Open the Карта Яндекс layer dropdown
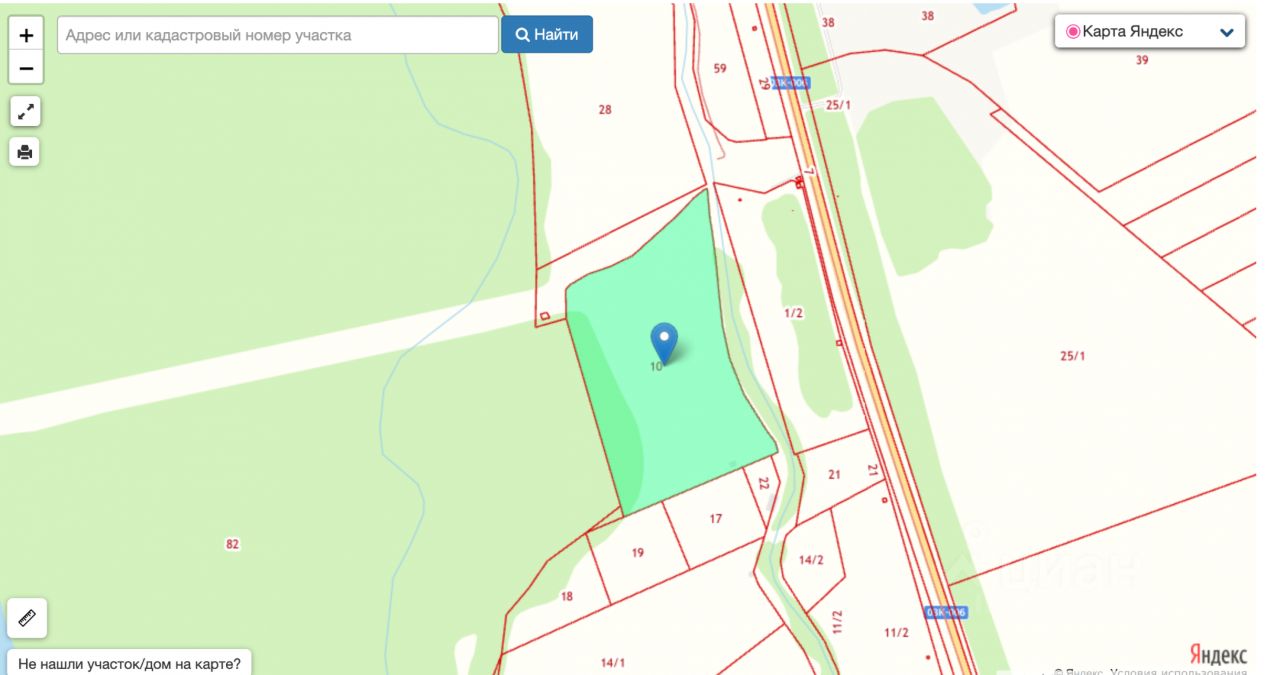Screen dimensions: 1280x675 pos(1150,31)
